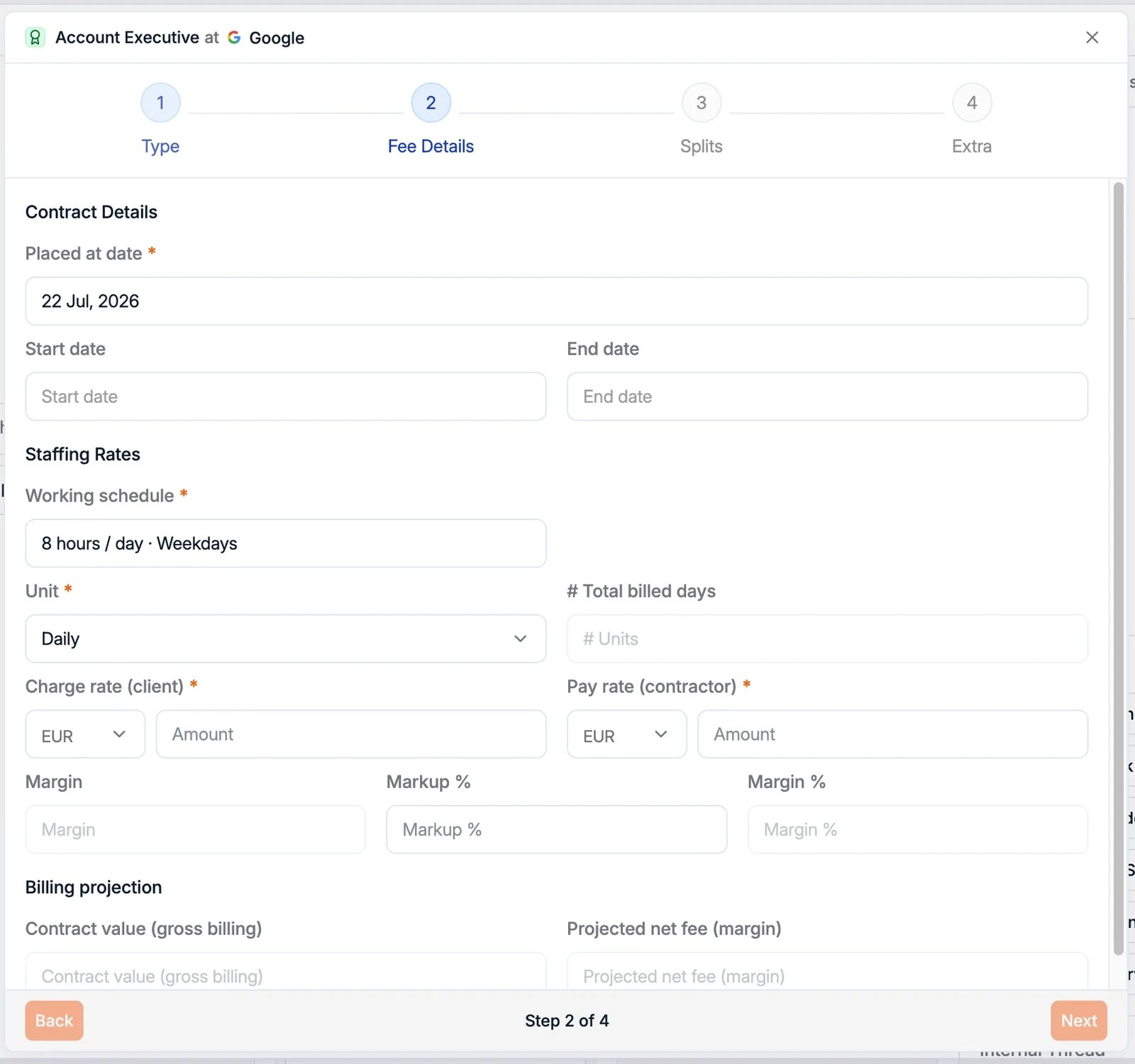Click the Start date field
1135x1064 pixels.
(x=286, y=397)
